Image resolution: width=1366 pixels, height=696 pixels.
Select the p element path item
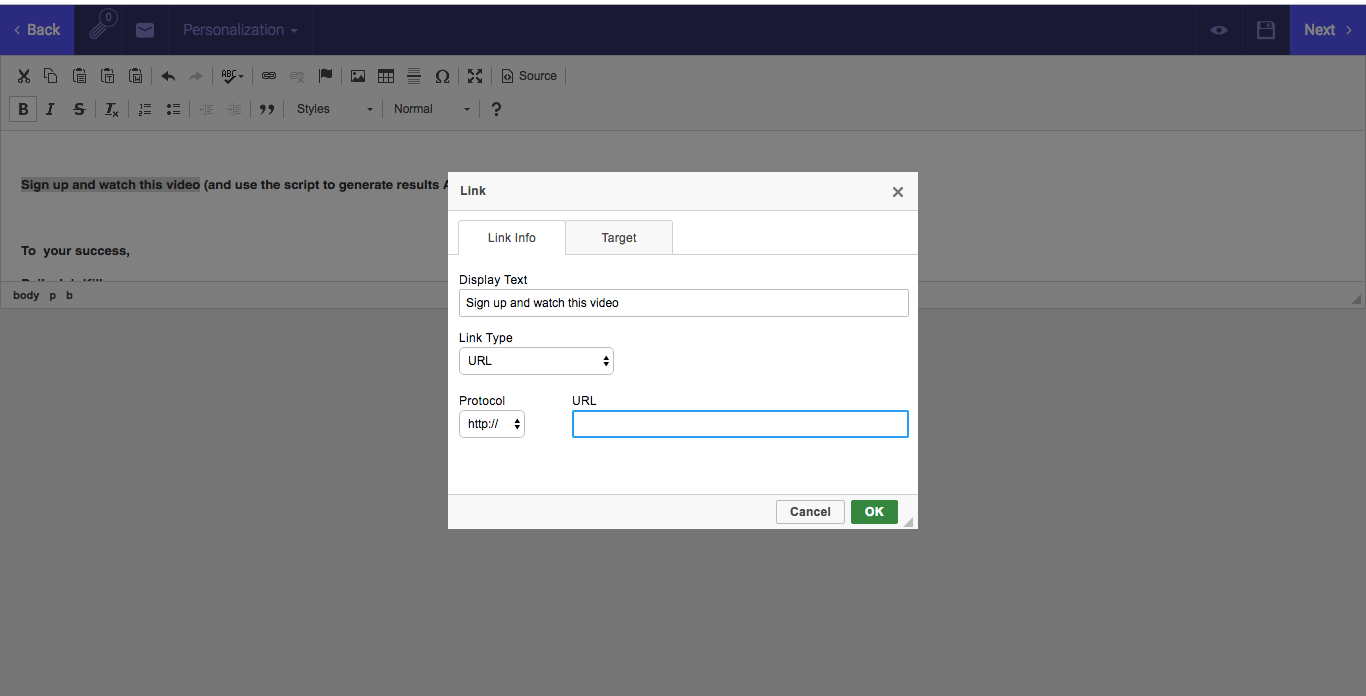[x=53, y=295]
